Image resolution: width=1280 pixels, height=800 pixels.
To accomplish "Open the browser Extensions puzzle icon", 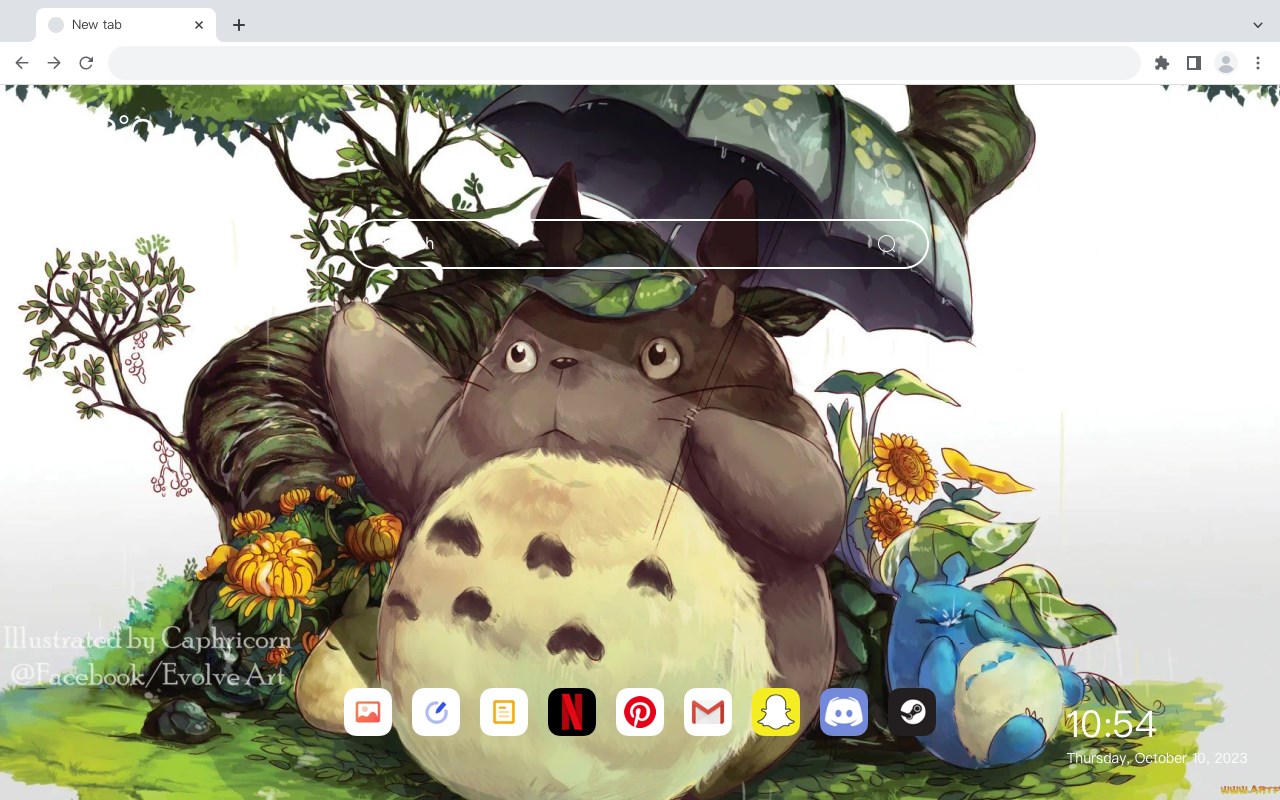I will (x=1162, y=63).
